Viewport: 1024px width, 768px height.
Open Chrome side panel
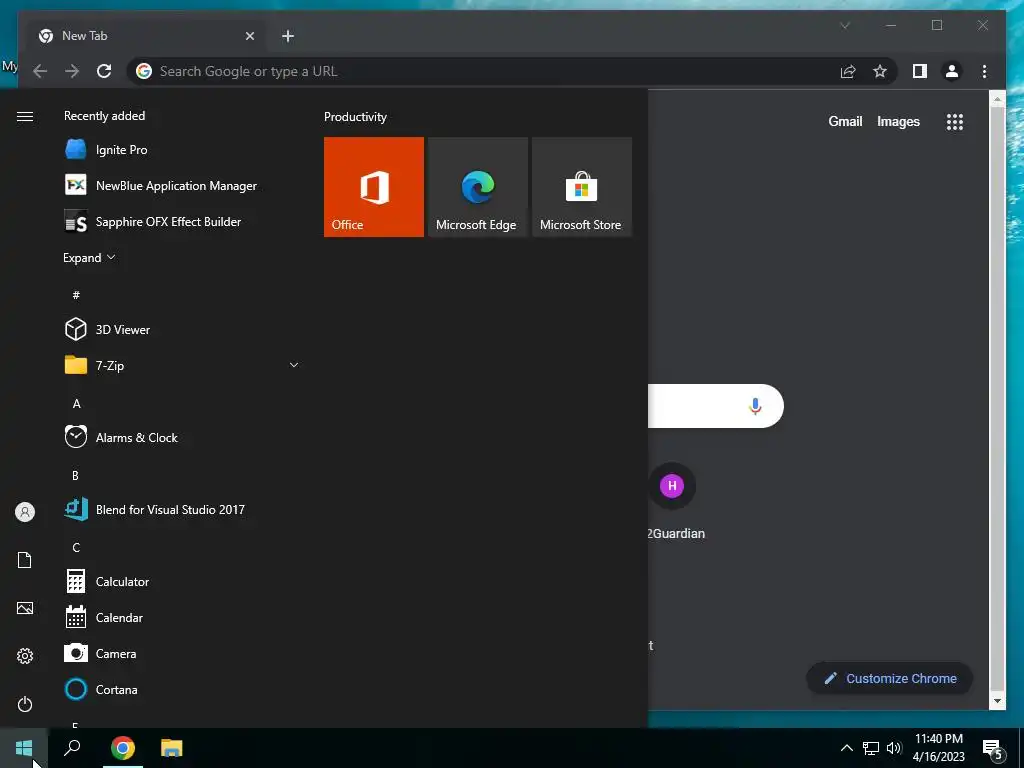(920, 71)
